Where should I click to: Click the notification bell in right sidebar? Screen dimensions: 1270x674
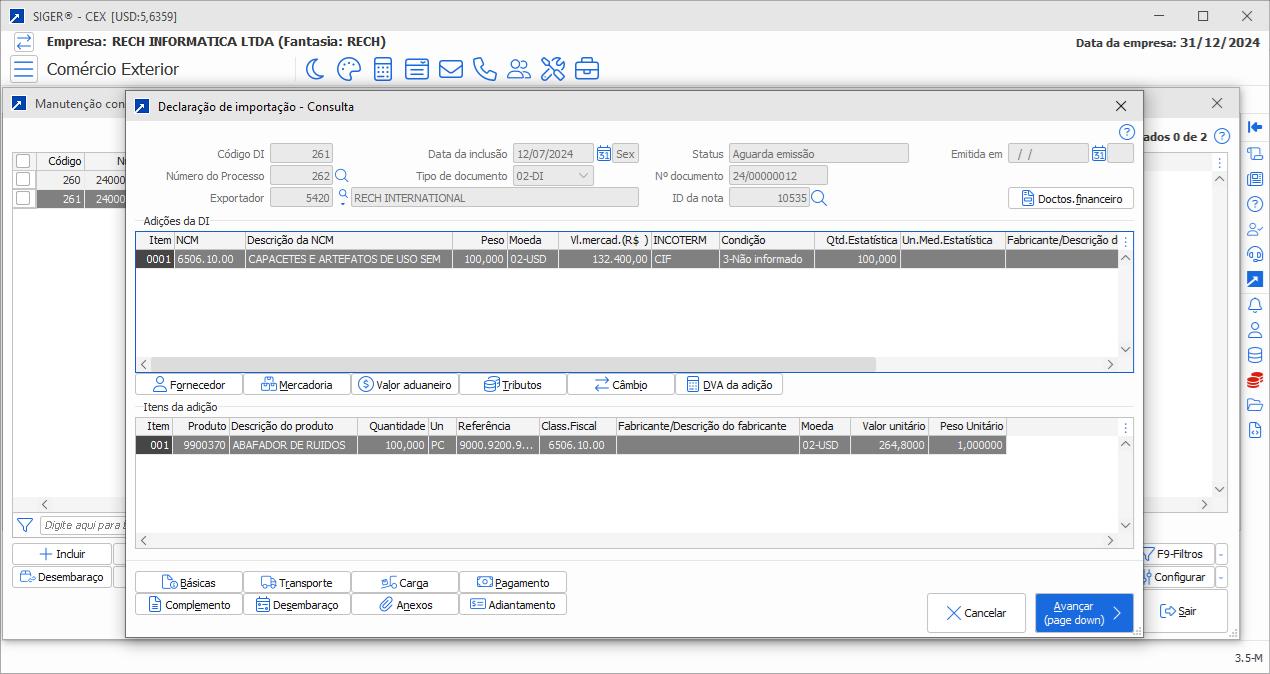coord(1254,305)
